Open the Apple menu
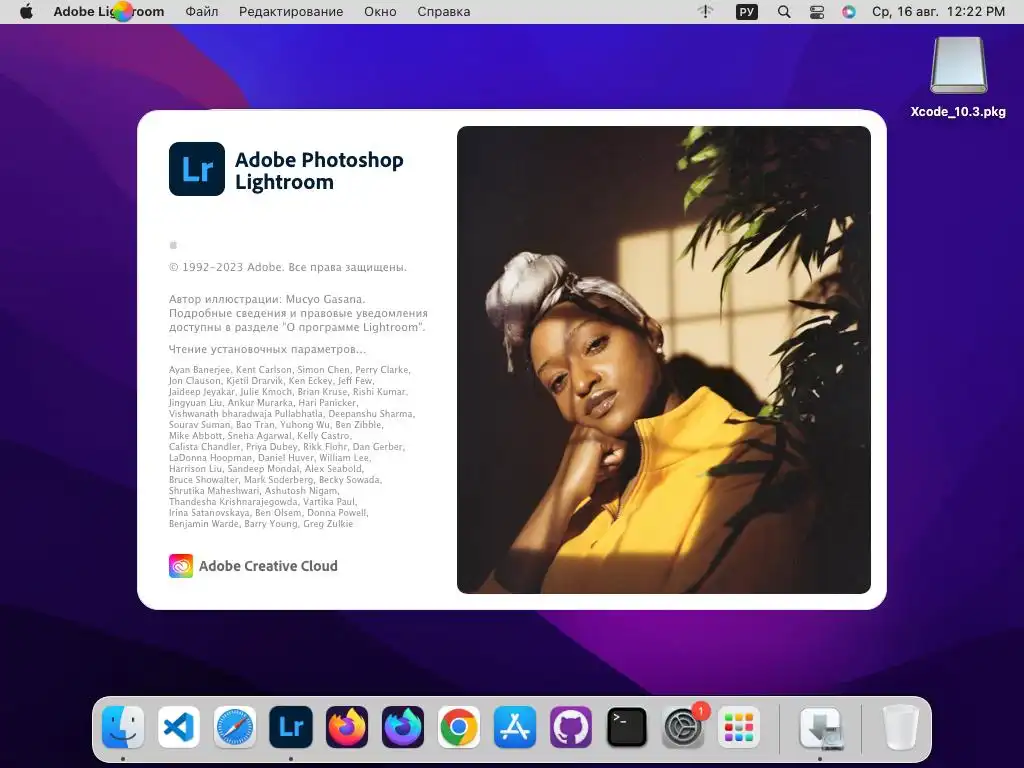The image size is (1024, 768). tap(26, 12)
